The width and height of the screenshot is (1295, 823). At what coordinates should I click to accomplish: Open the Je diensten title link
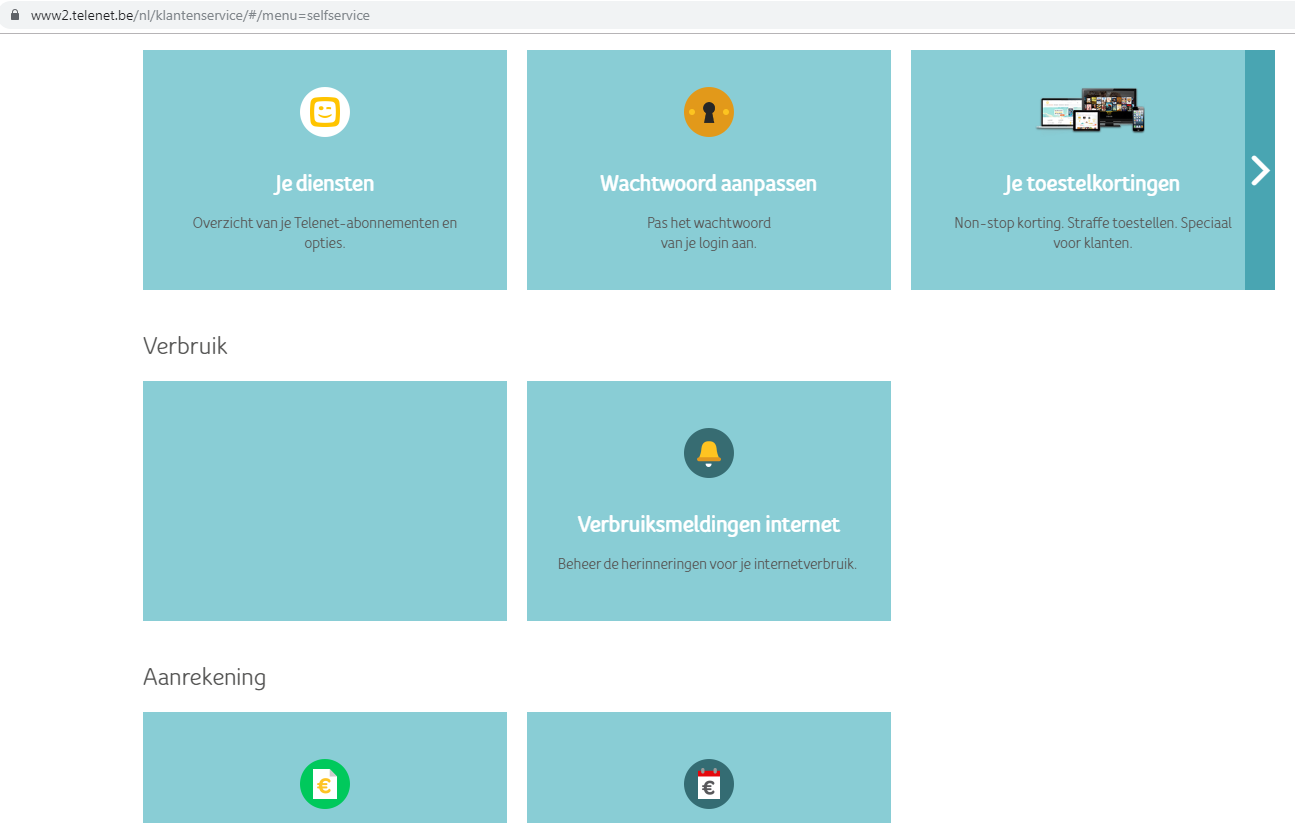325,184
